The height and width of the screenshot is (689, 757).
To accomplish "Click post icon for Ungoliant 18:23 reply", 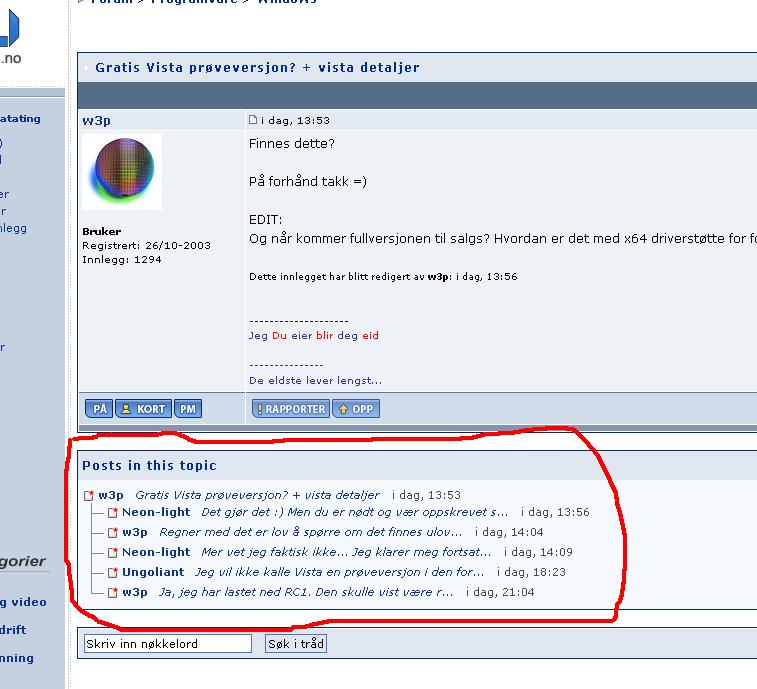I will pyautogui.click(x=112, y=573).
